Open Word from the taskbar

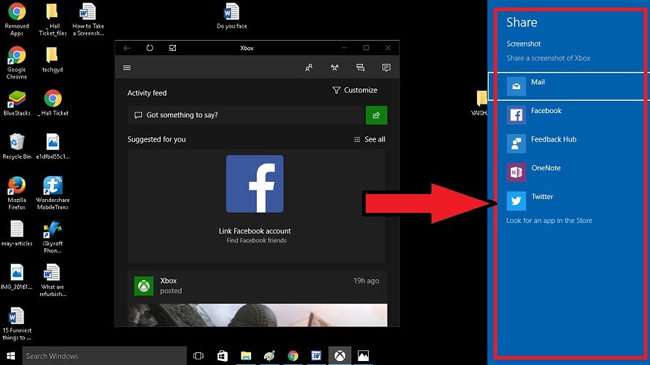pyautogui.click(x=316, y=356)
